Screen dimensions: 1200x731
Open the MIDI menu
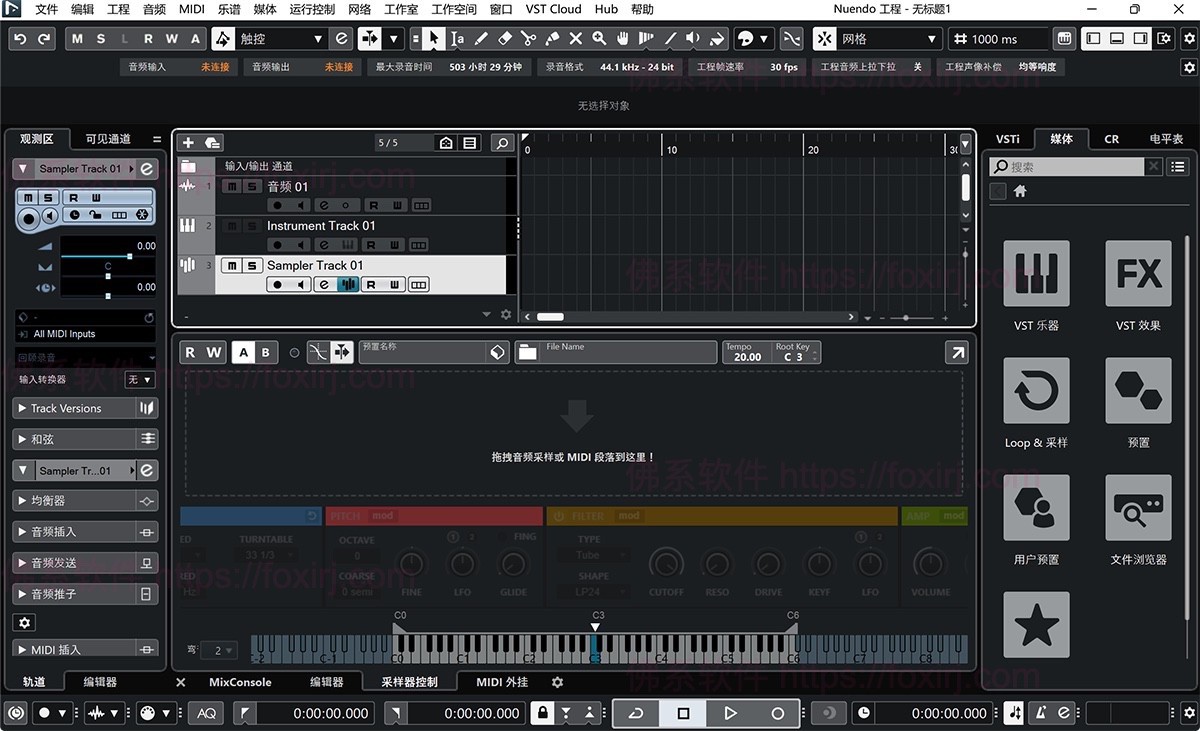tap(190, 9)
